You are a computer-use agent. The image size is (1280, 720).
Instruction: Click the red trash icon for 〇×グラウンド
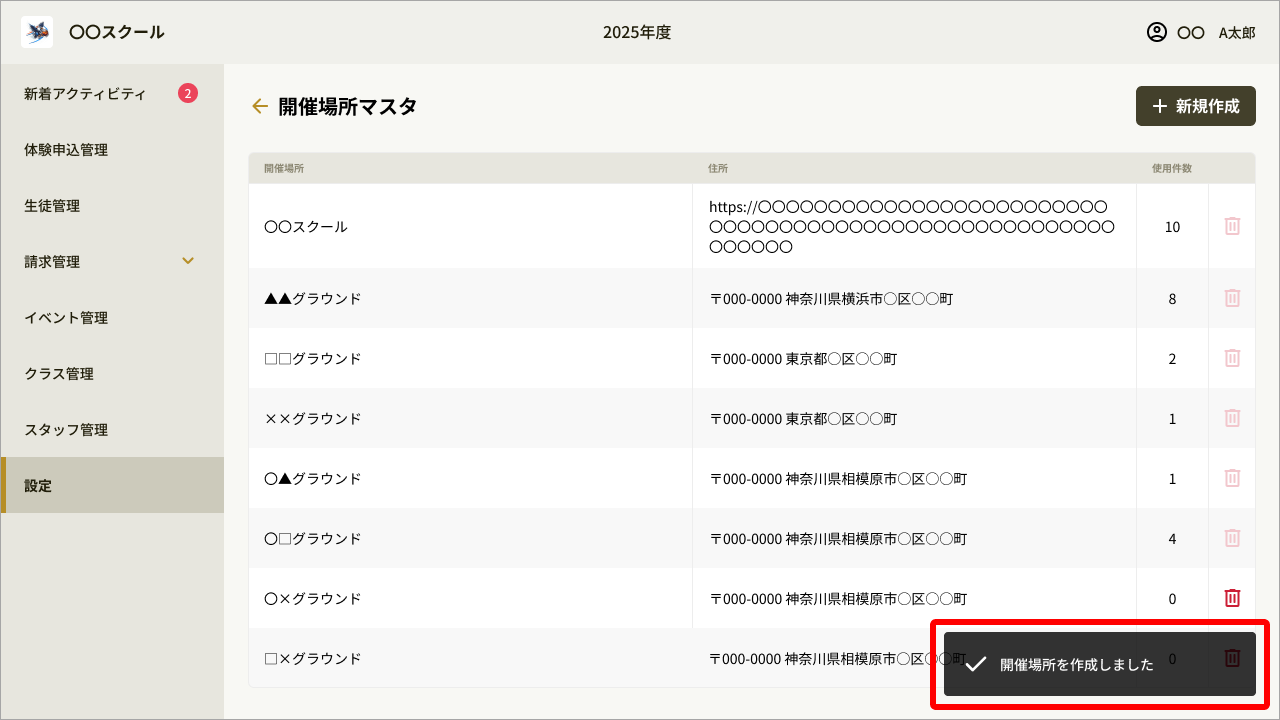(x=1232, y=598)
